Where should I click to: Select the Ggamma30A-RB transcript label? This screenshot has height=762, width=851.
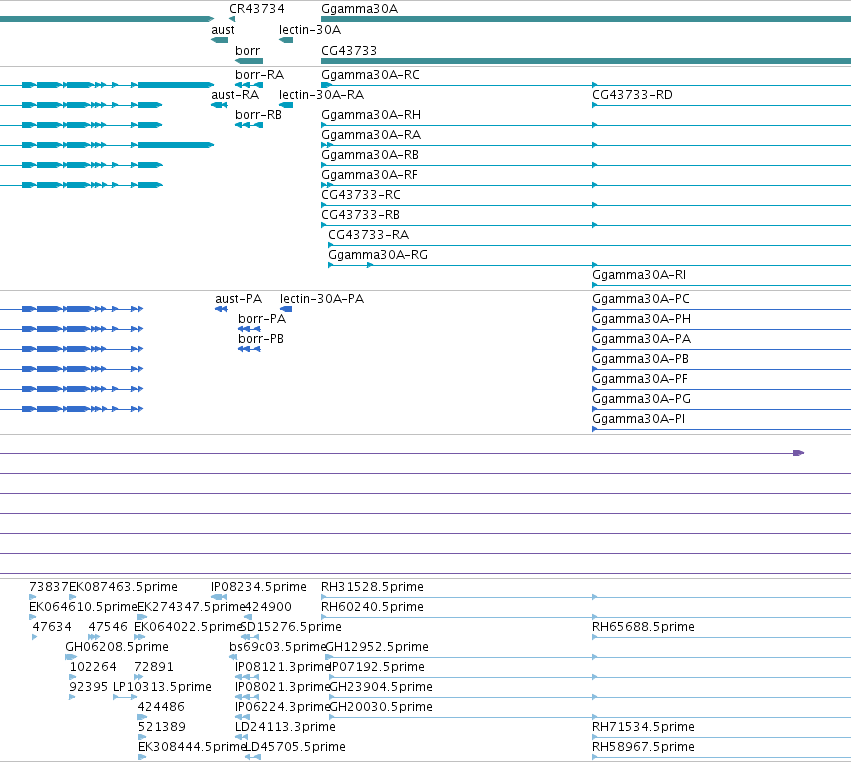[x=370, y=155]
